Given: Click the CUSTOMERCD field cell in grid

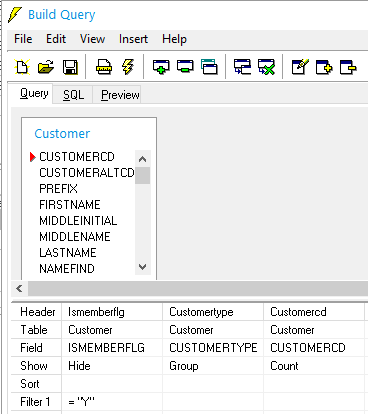Looking at the screenshot, I should pos(314,348).
